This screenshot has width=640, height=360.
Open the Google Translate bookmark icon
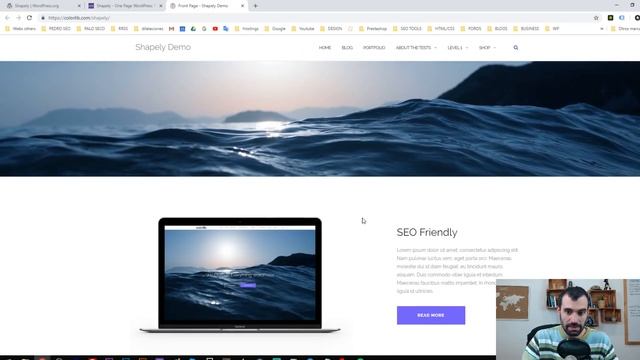[x=226, y=29]
